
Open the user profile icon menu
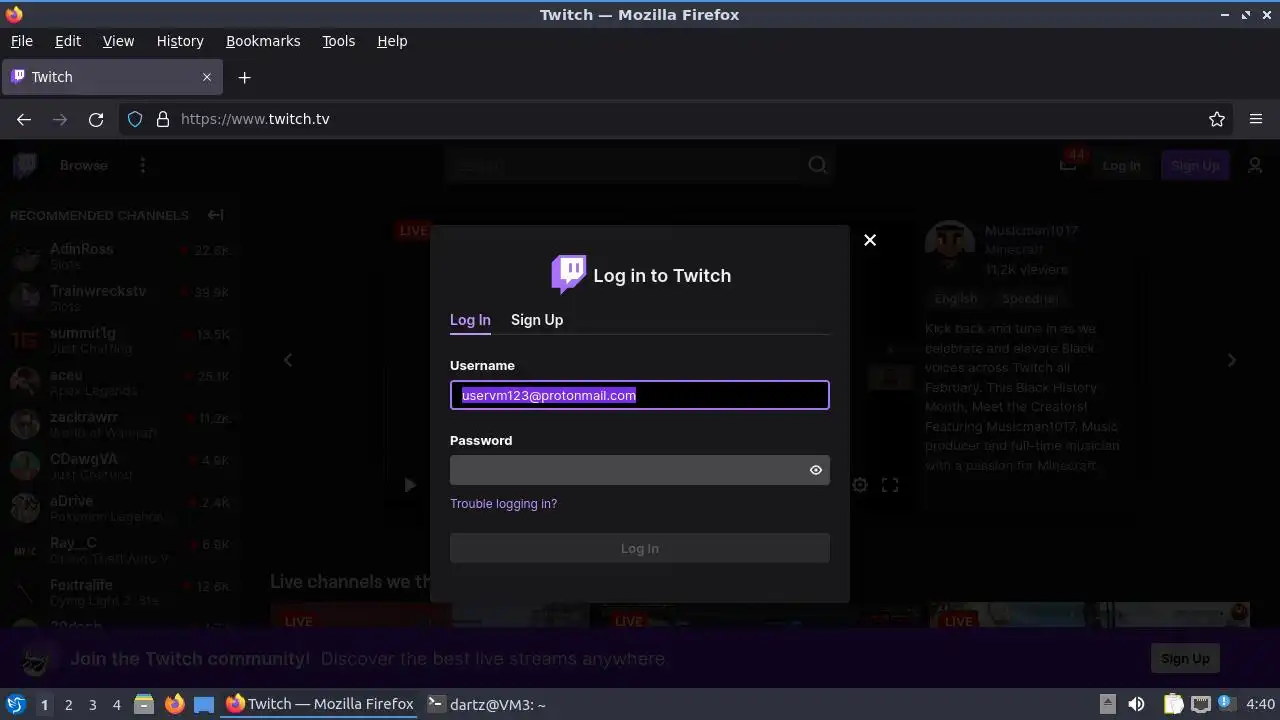pyautogui.click(x=1255, y=165)
